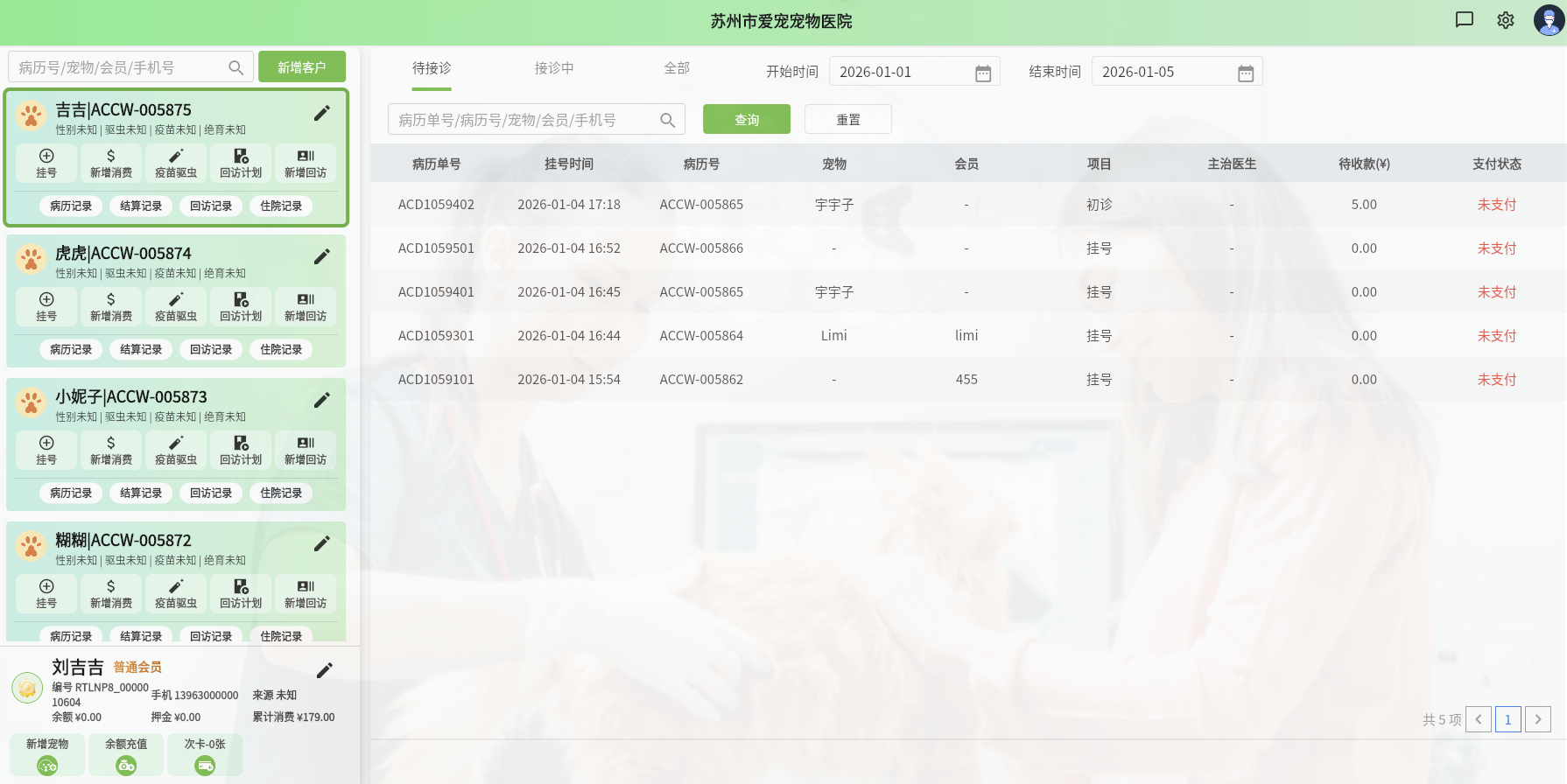Click the 重置 reset button
1567x784 pixels.
click(x=848, y=119)
